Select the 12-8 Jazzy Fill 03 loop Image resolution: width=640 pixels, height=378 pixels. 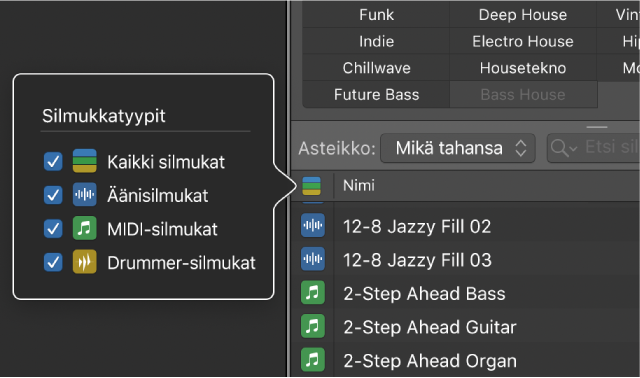[465, 259]
